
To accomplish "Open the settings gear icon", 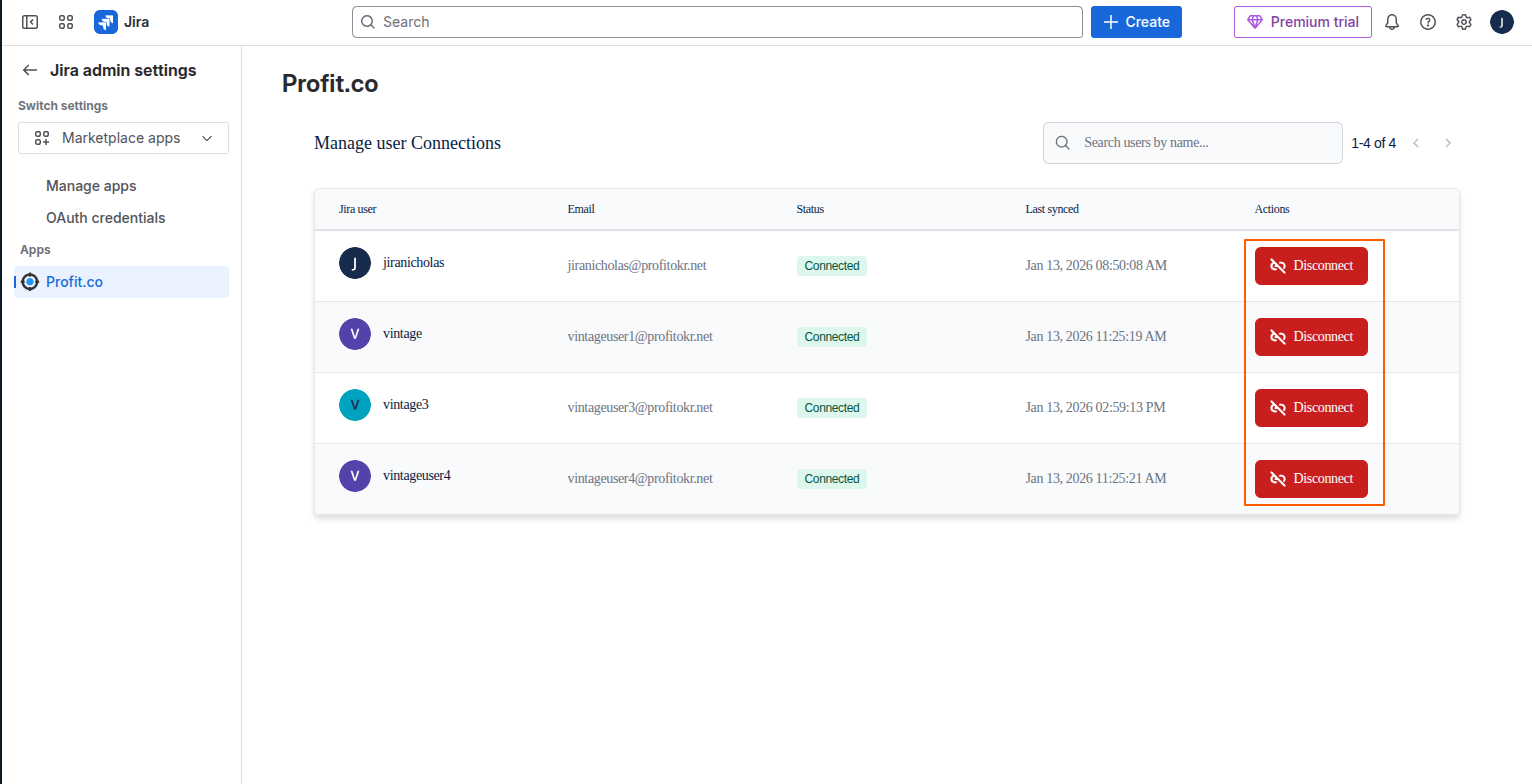I will tap(1464, 22).
